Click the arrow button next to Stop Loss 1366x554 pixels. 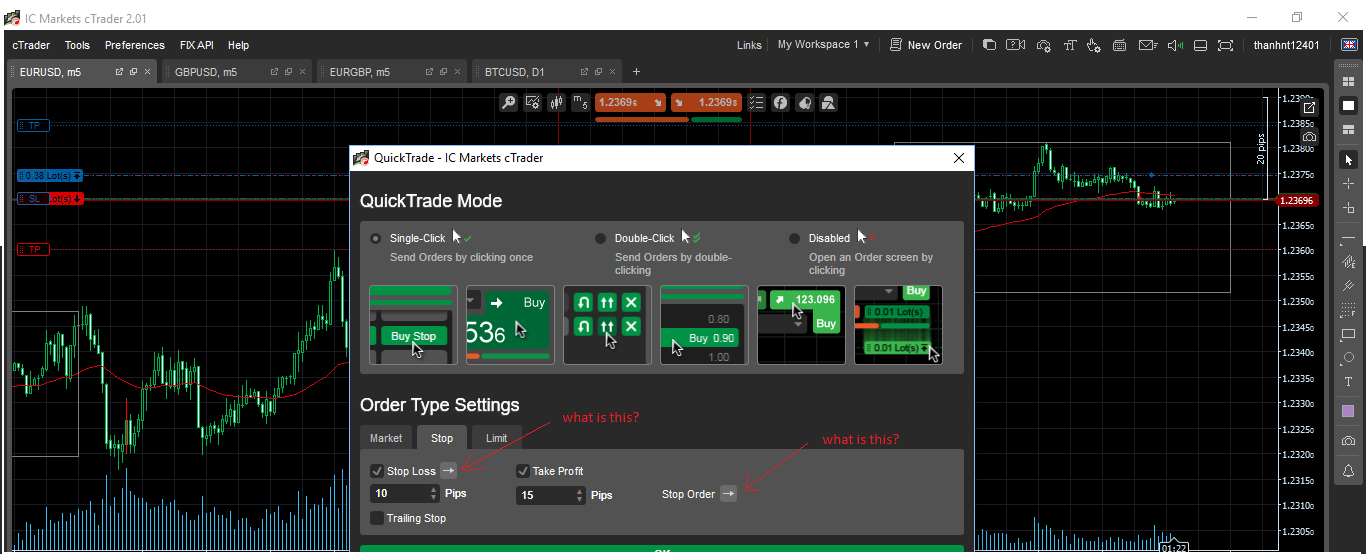[x=449, y=471]
